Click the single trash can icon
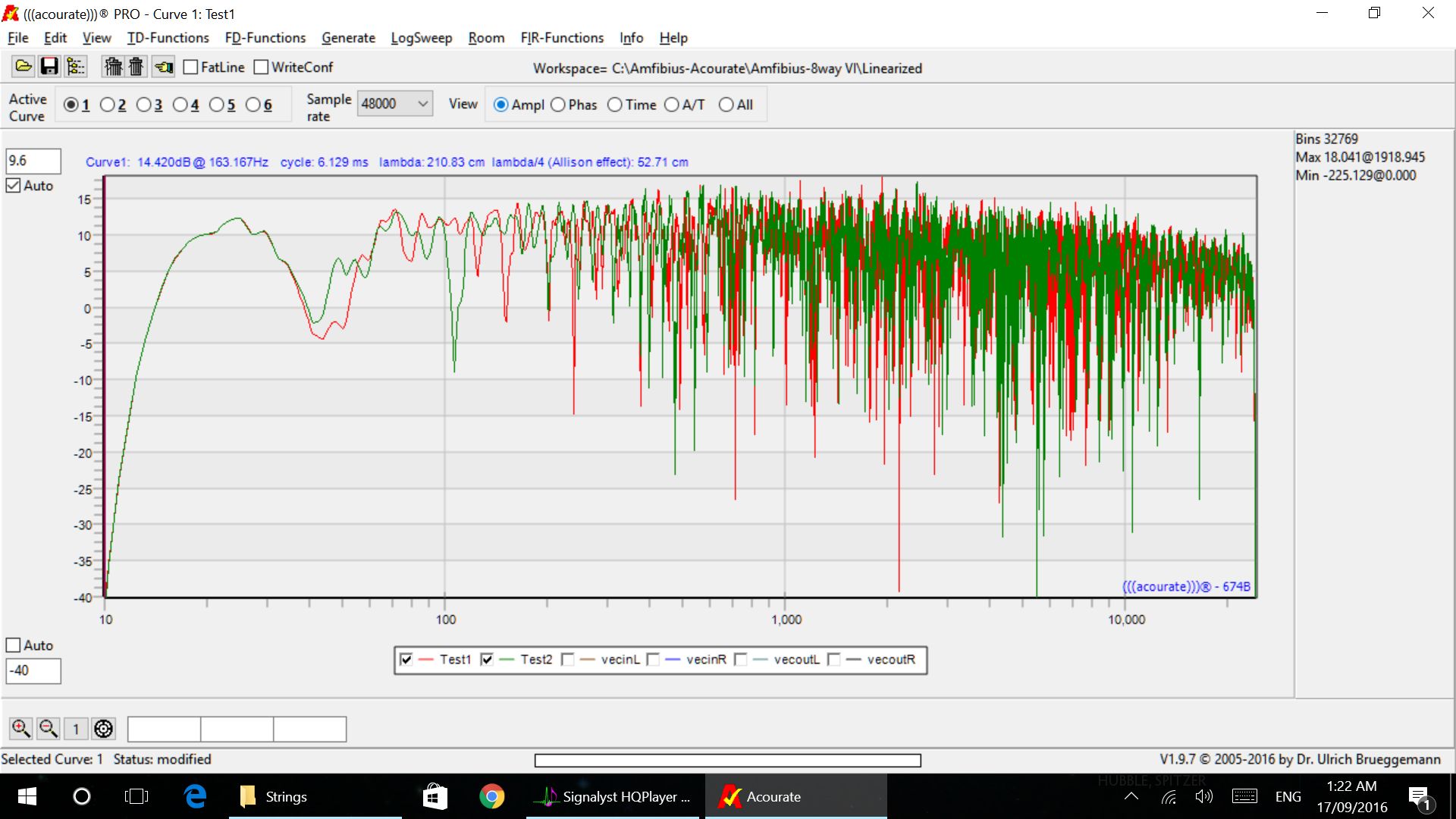 click(x=136, y=67)
